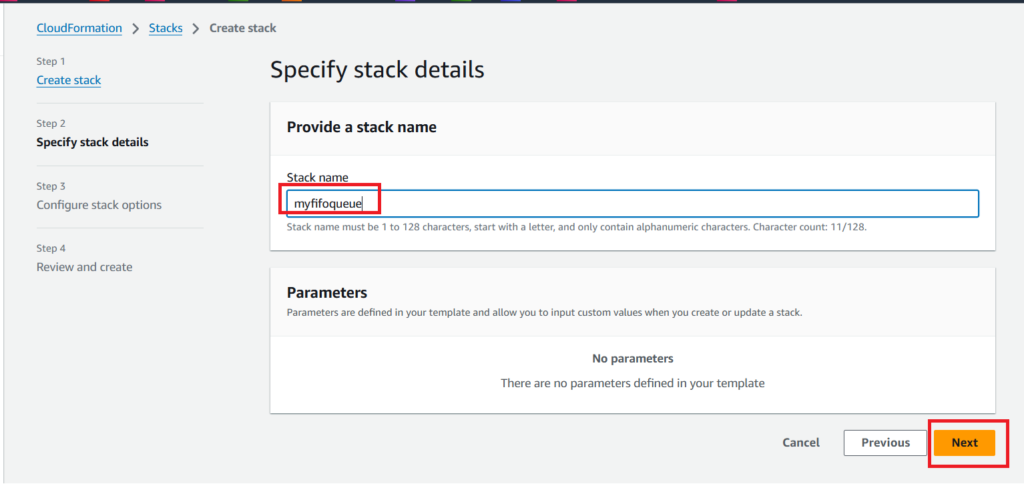
Task: Go back to Step 1 Create stack link
Action: tap(68, 80)
